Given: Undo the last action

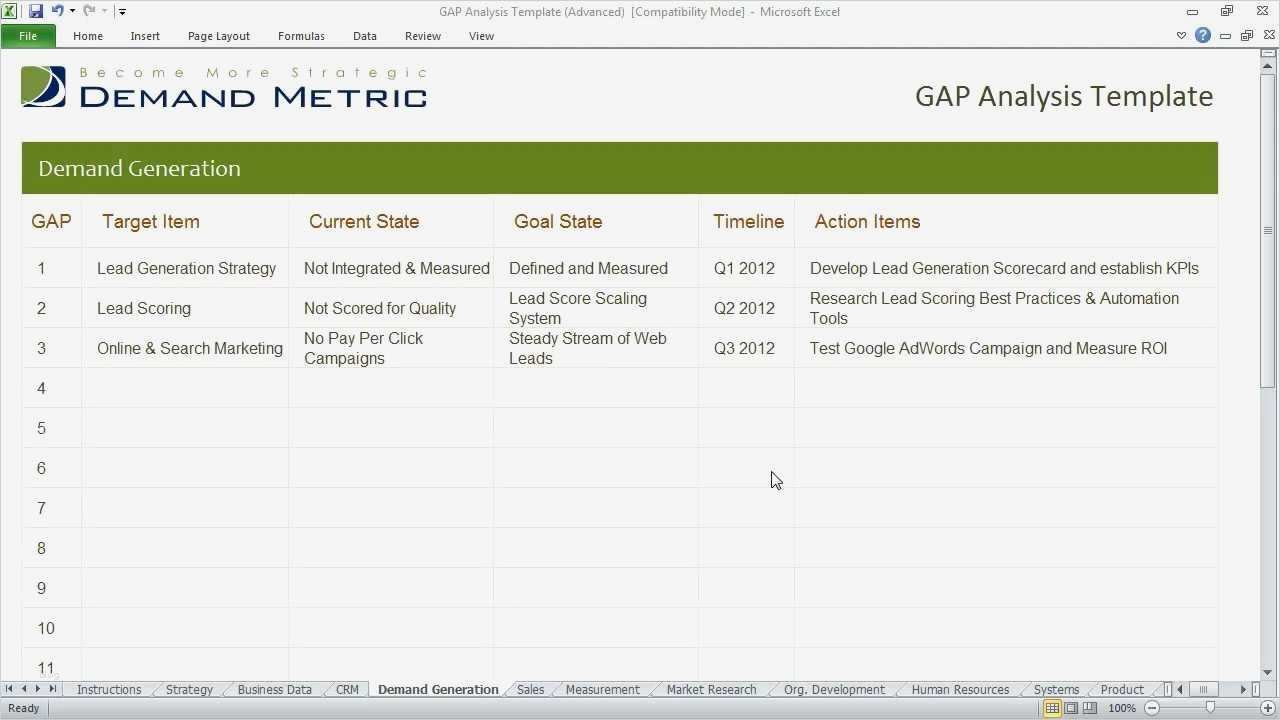Looking at the screenshot, I should tap(57, 11).
